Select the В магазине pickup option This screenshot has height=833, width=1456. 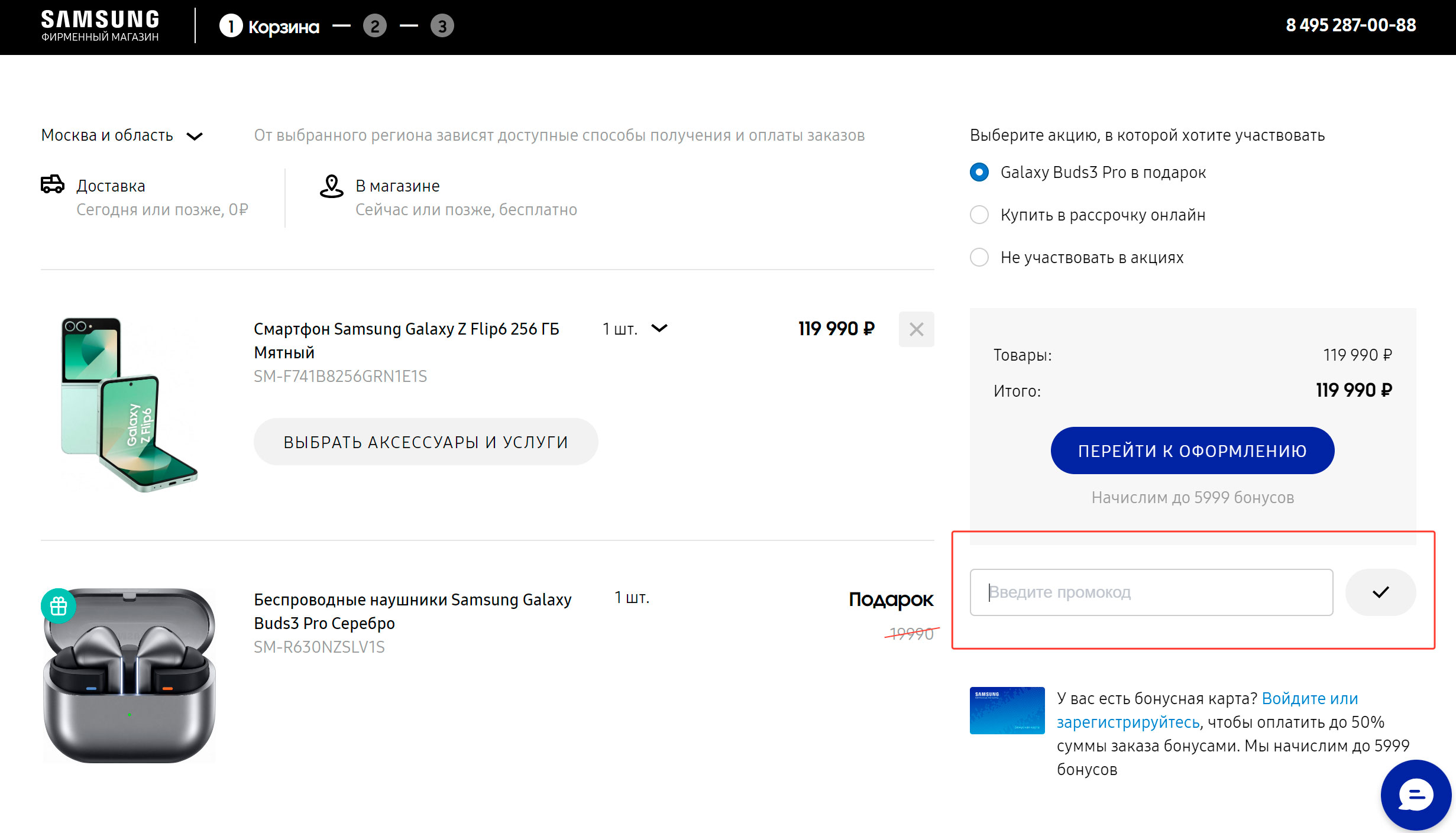coord(397,186)
